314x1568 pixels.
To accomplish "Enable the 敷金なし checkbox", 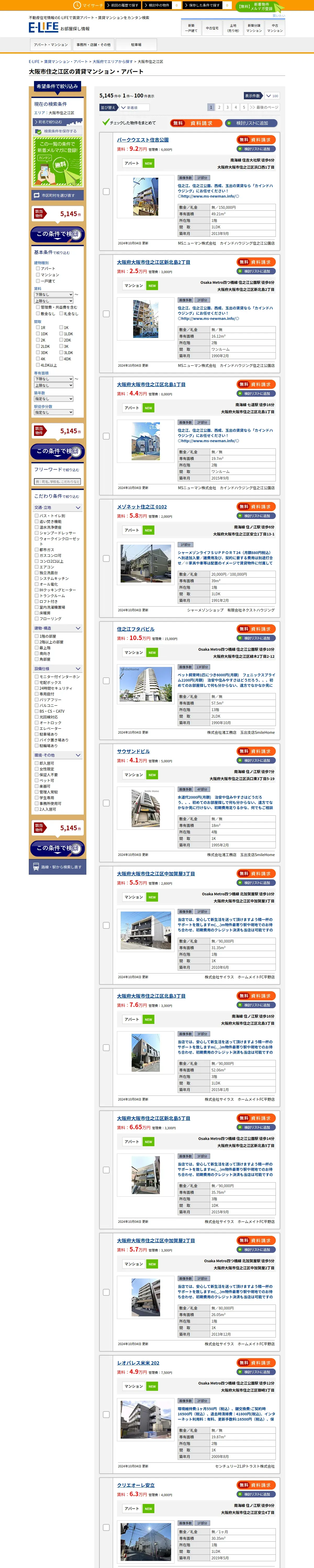I will [x=38, y=314].
